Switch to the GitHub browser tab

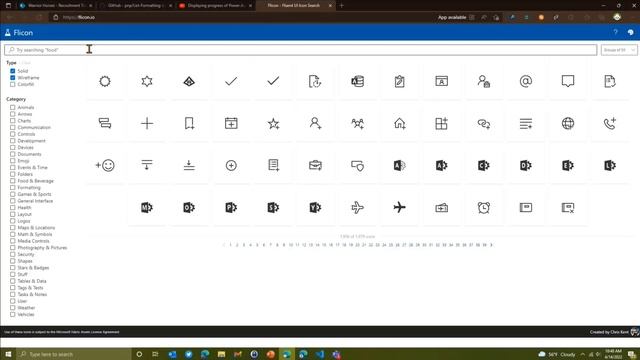pyautogui.click(x=136, y=6)
